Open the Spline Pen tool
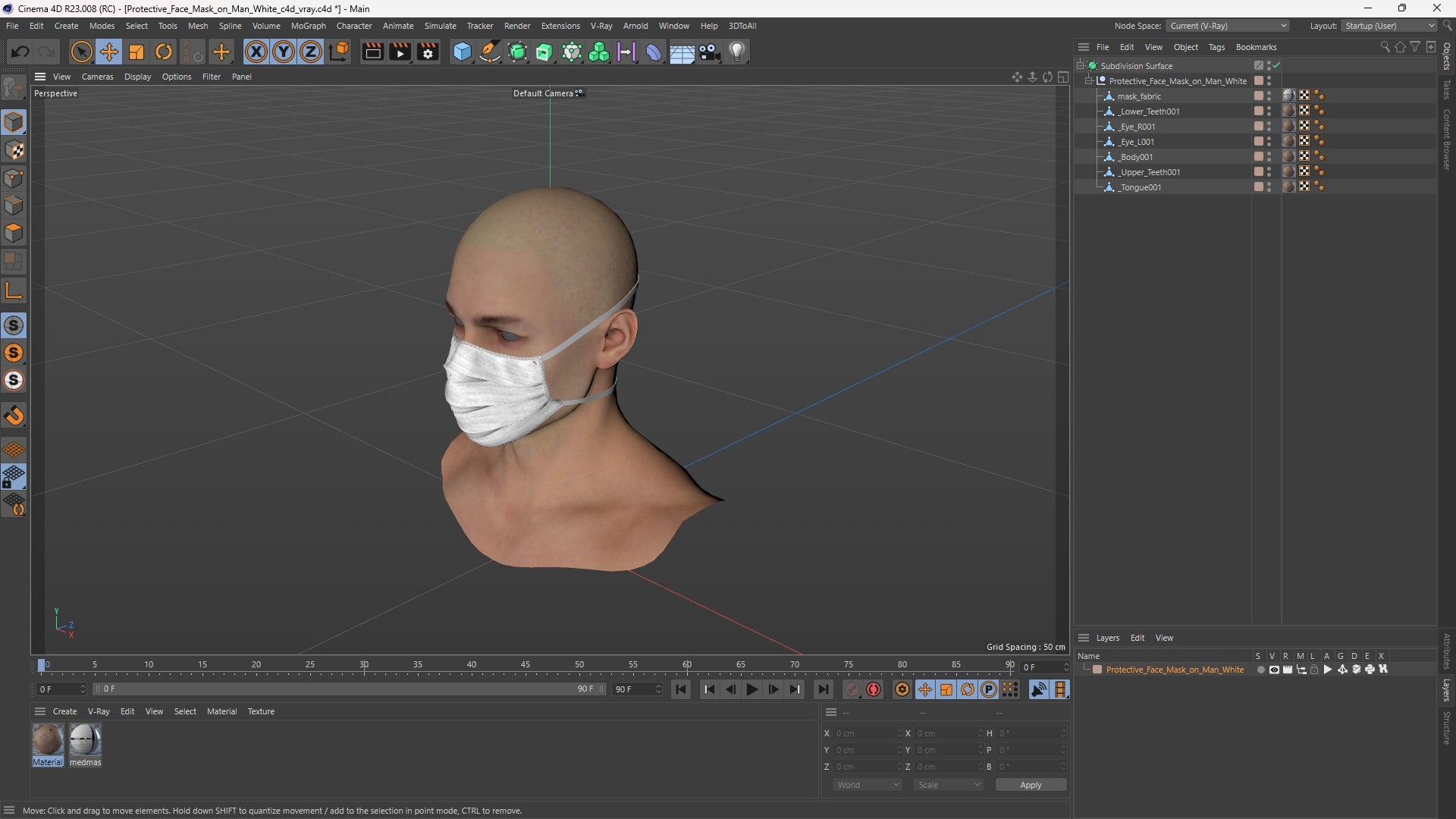This screenshot has width=1456, height=819. click(490, 52)
